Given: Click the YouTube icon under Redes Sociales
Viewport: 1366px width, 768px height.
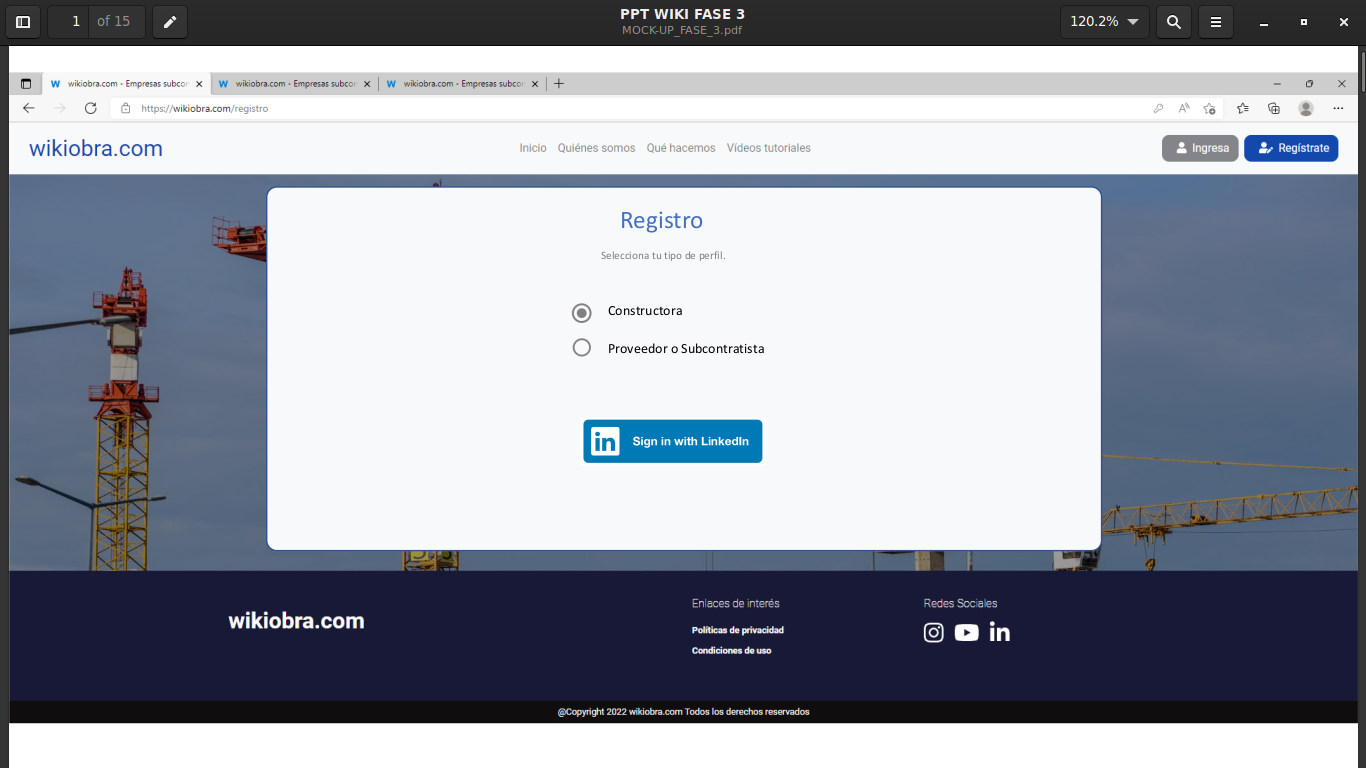Looking at the screenshot, I should pyautogui.click(x=966, y=632).
